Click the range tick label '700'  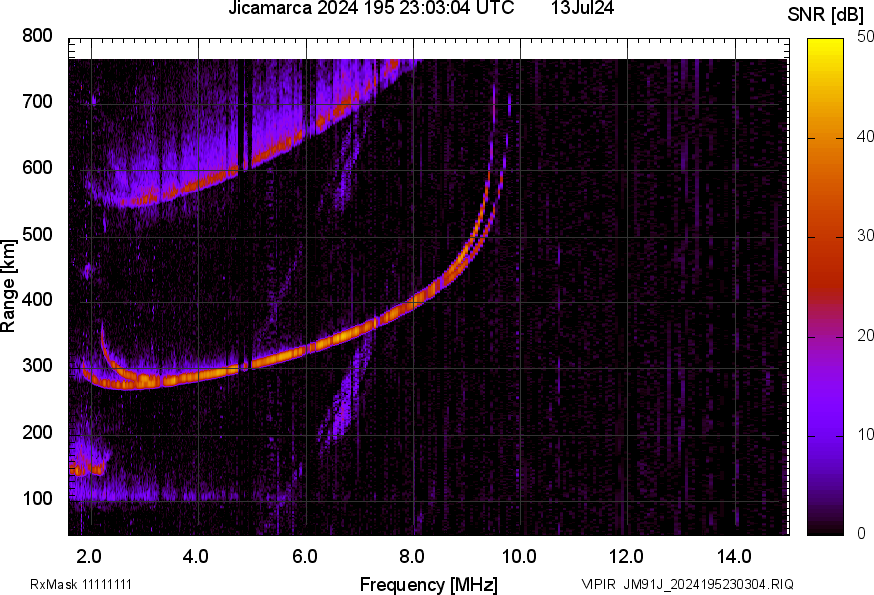pyautogui.click(x=37, y=102)
